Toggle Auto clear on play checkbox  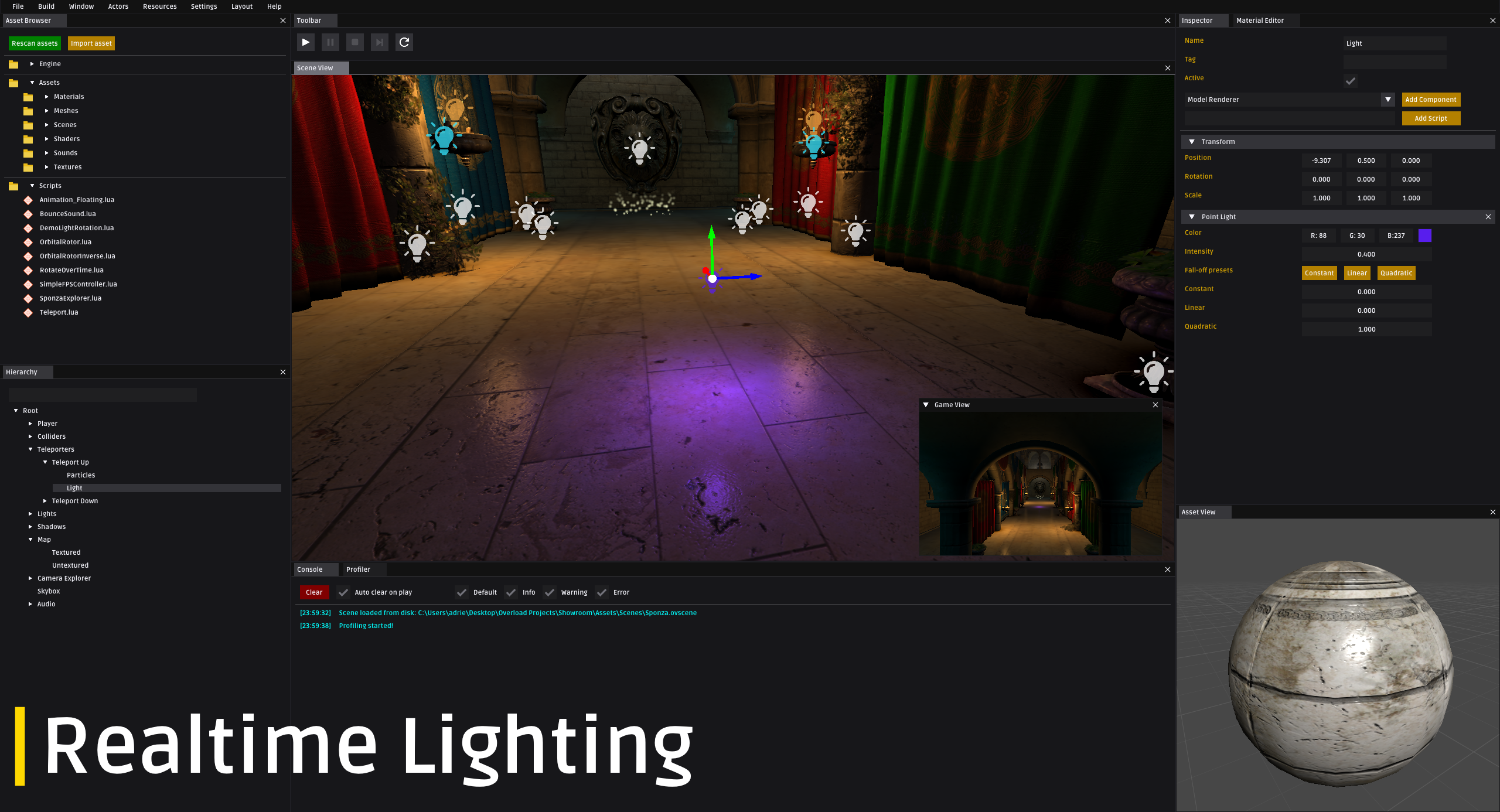343,592
